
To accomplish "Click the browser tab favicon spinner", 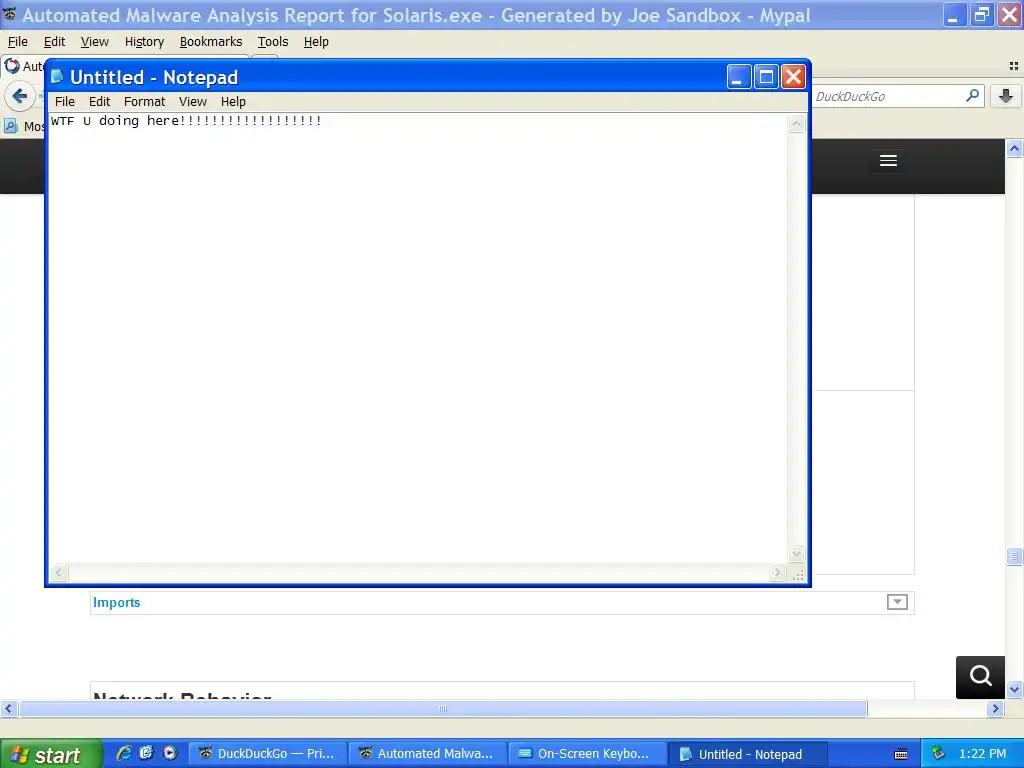I will tap(12, 65).
